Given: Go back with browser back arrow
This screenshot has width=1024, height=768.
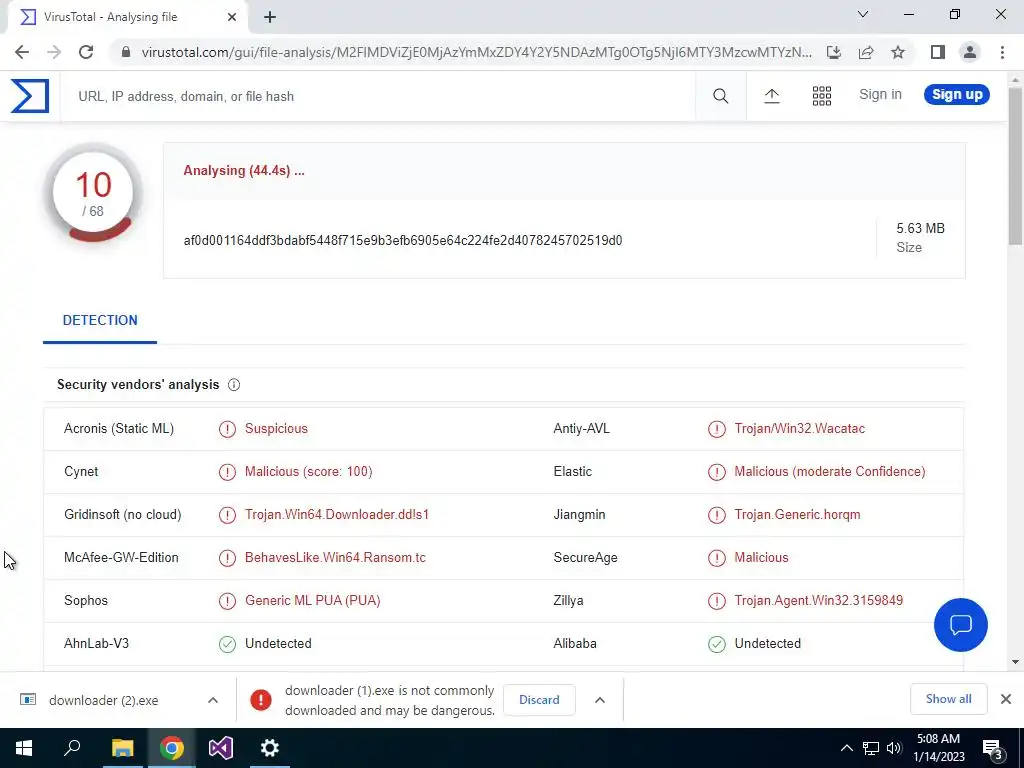Looking at the screenshot, I should tap(22, 52).
